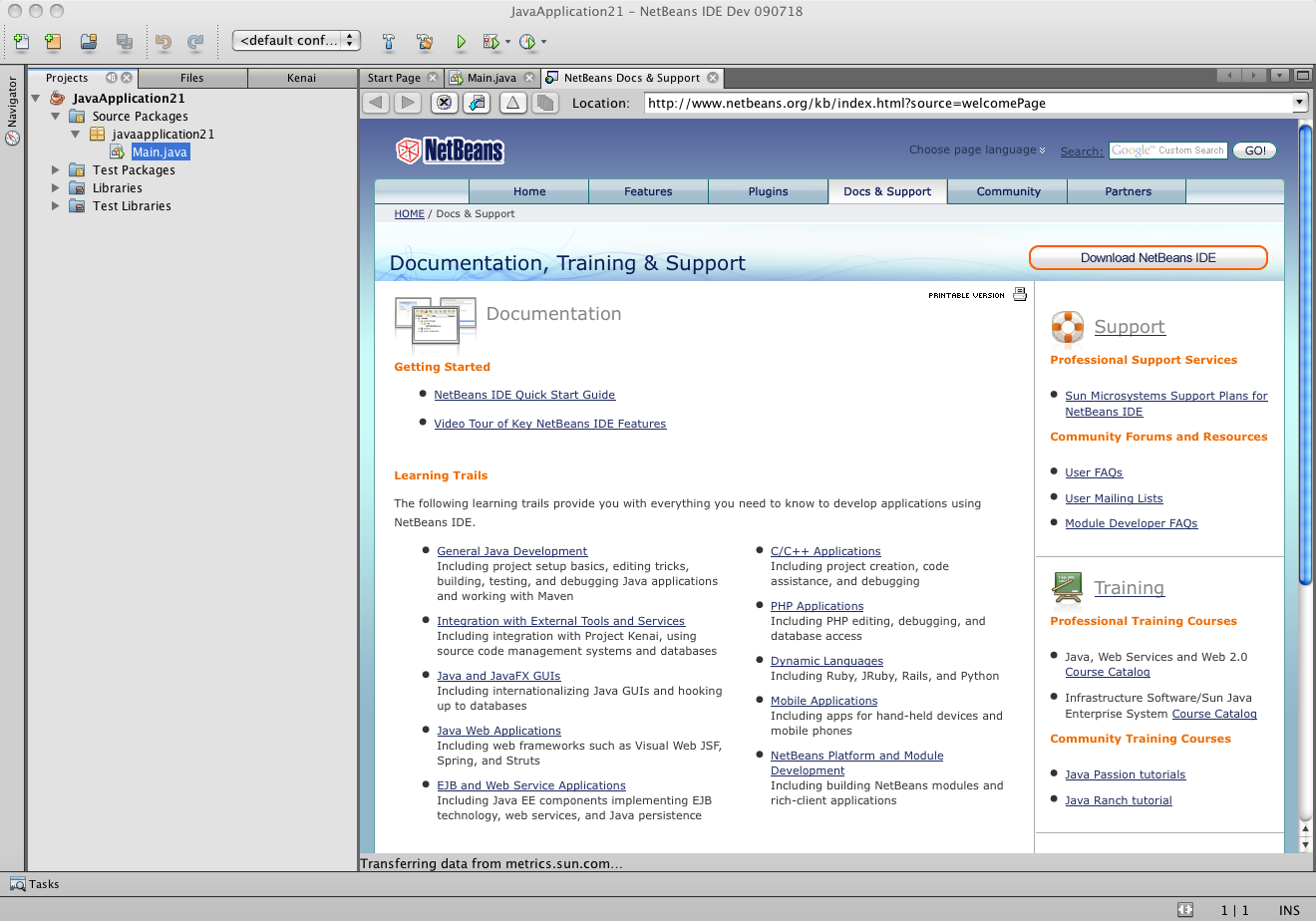
Task: Click the New Project toolbar icon
Action: tap(53, 42)
